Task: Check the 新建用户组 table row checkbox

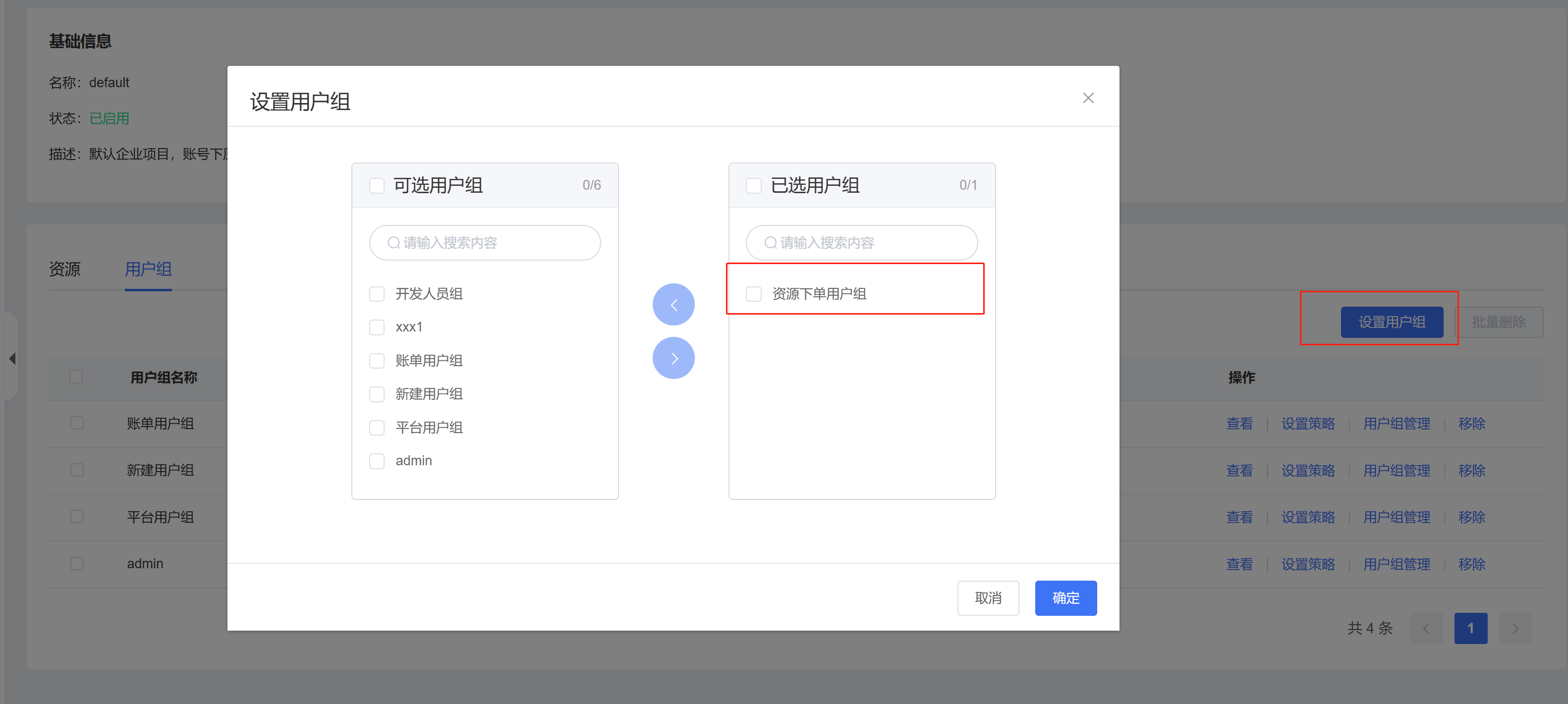Action: [x=77, y=470]
